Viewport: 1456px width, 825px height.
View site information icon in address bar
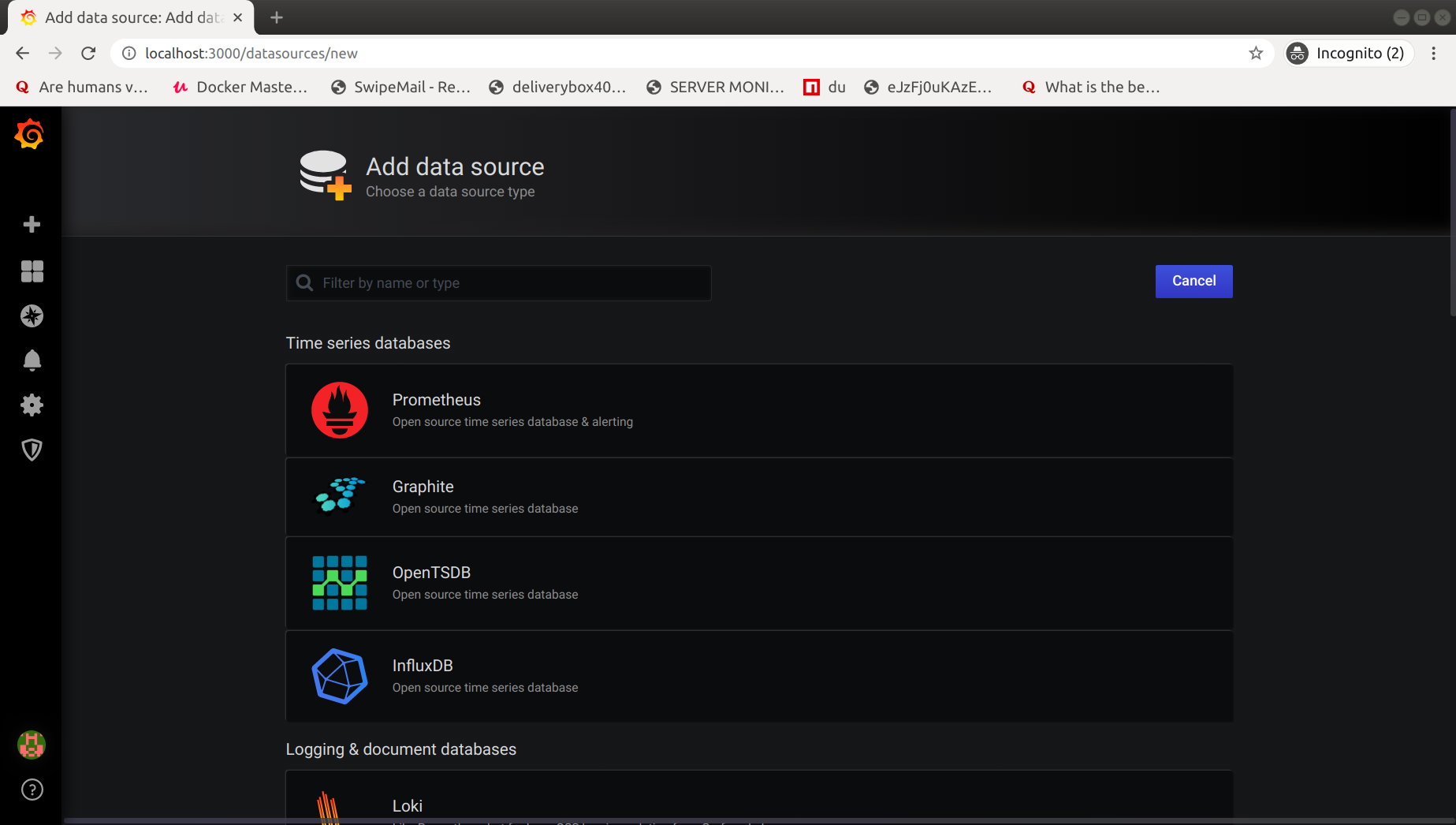coord(129,53)
